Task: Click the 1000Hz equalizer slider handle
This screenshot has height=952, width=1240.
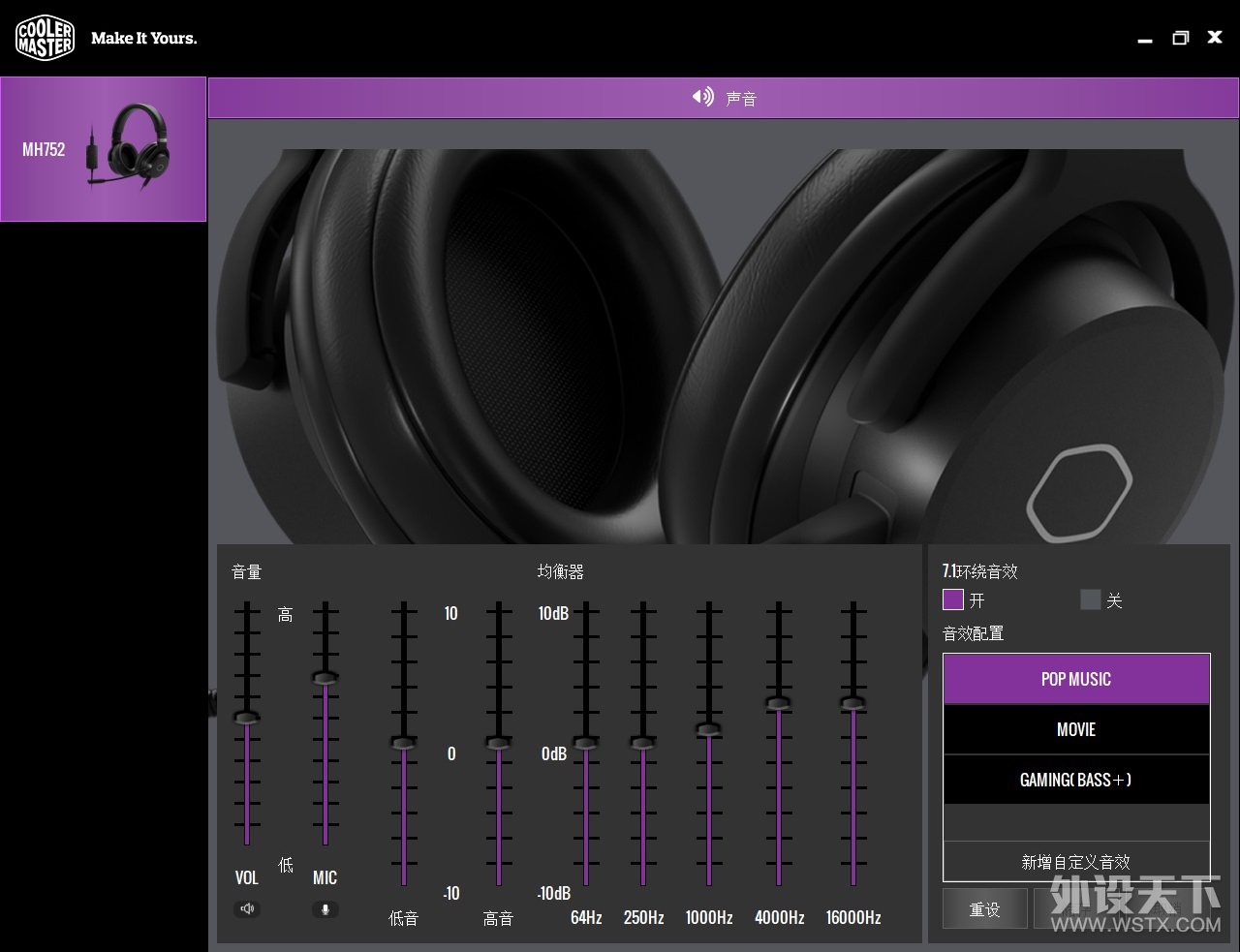Action: (709, 729)
